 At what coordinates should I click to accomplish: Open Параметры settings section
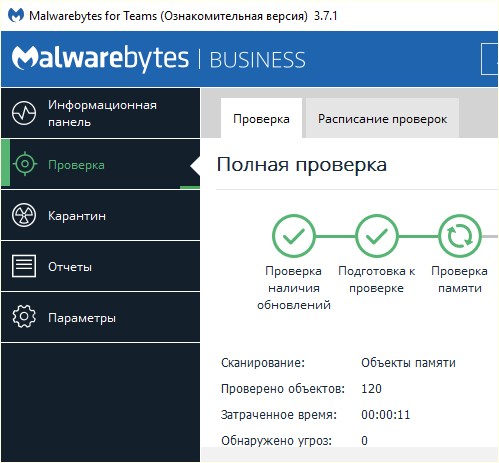tap(100, 317)
